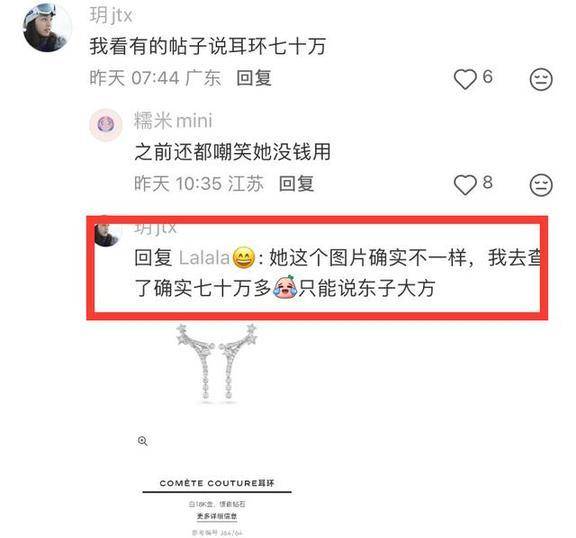Open the 糯米mini username link
The image size is (576, 538).
173,120
